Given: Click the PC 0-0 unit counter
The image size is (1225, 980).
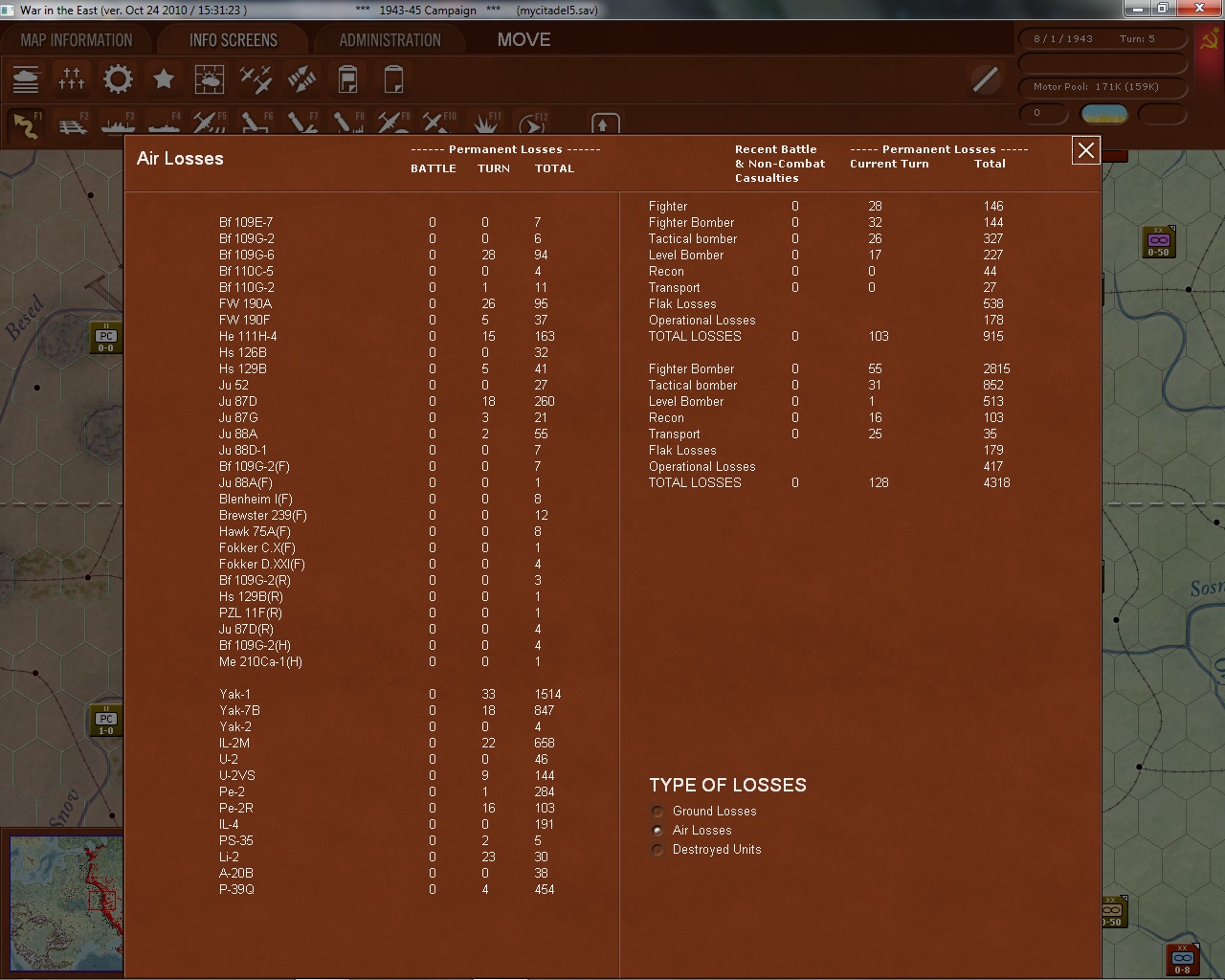Looking at the screenshot, I should (x=105, y=338).
